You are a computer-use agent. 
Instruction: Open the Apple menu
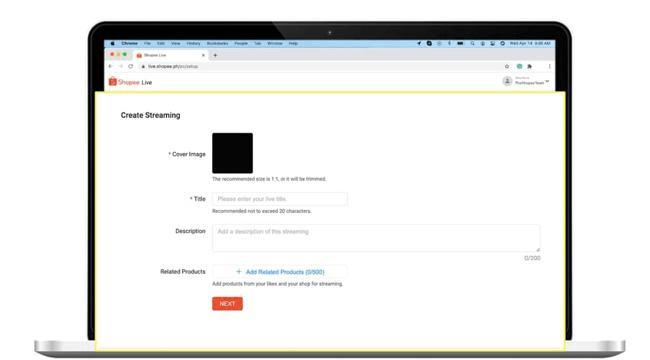112,44
